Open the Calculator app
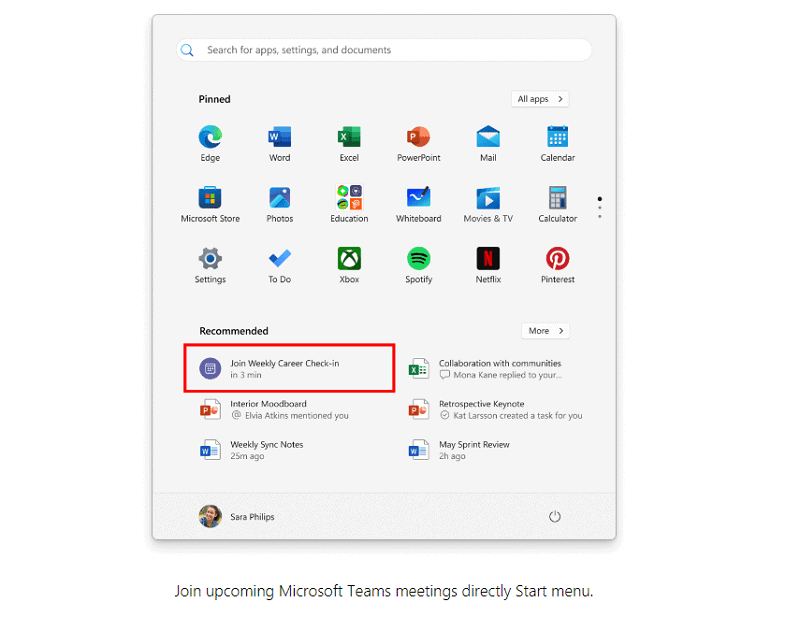The image size is (800, 631). click(558, 204)
